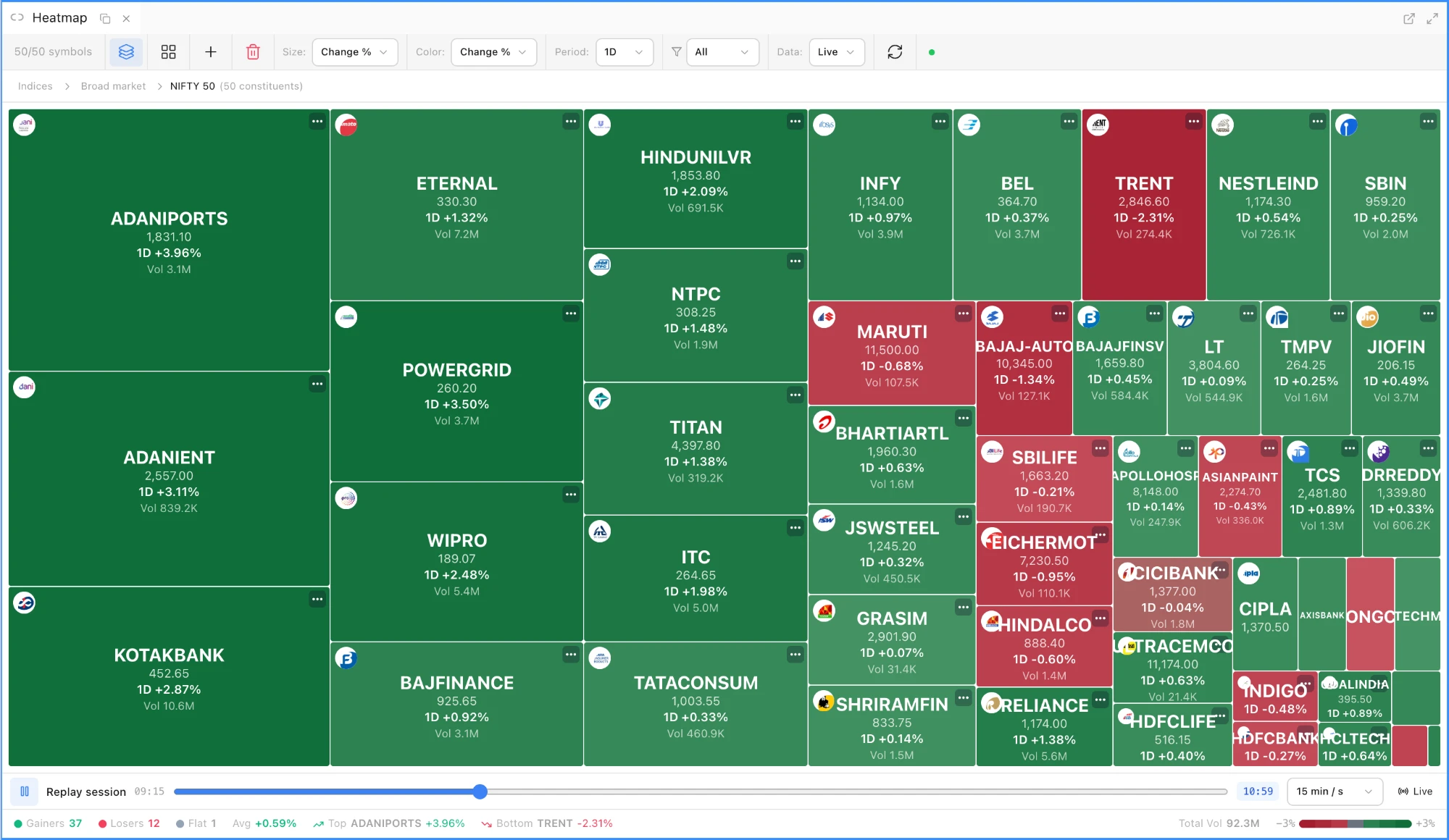The width and height of the screenshot is (1449, 840).
Task: Close the Heatmap tab
Action: tap(127, 19)
